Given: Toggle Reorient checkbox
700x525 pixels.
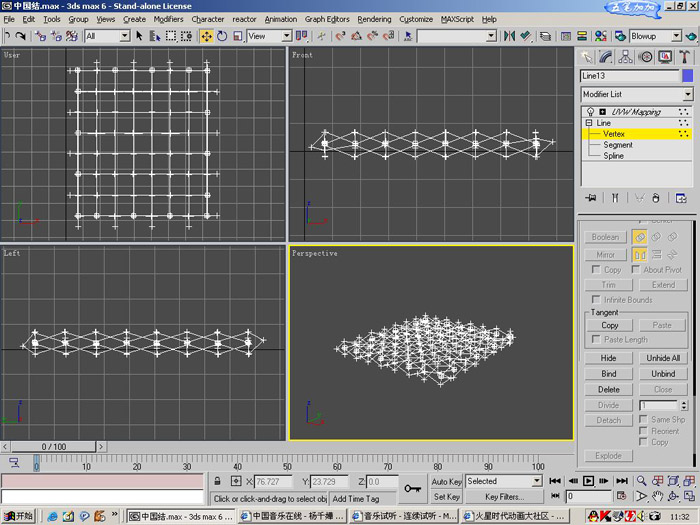Looking at the screenshot, I should (643, 431).
